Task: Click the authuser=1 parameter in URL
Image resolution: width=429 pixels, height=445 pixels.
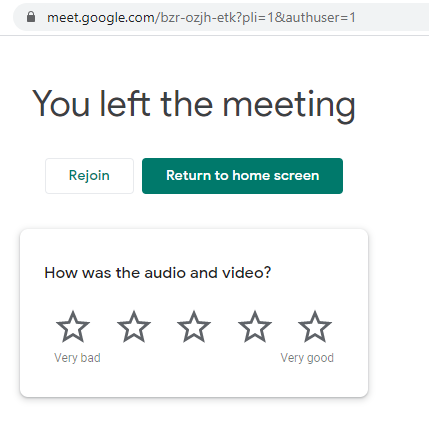Action: 321,17
